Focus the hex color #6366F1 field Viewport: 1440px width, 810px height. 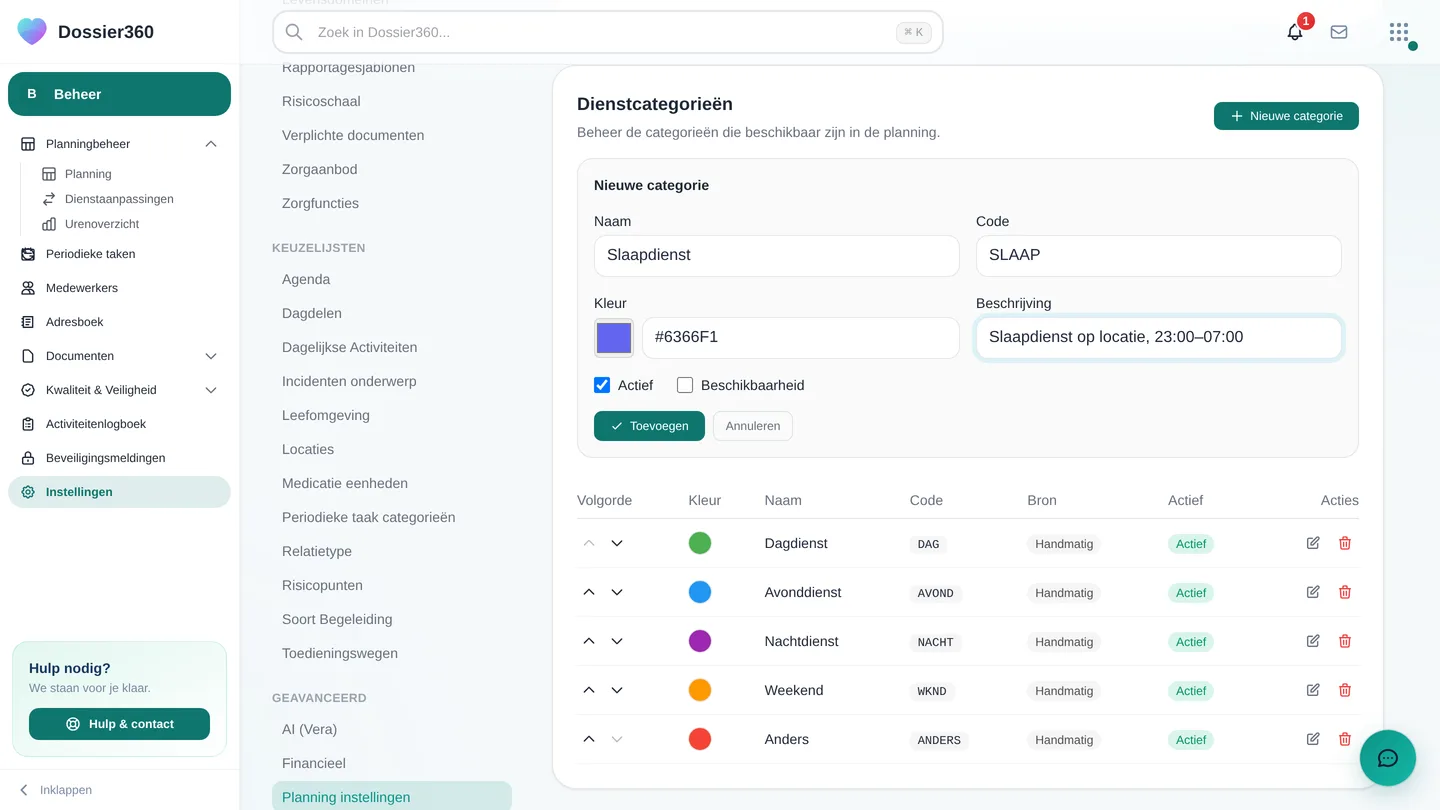click(x=801, y=338)
